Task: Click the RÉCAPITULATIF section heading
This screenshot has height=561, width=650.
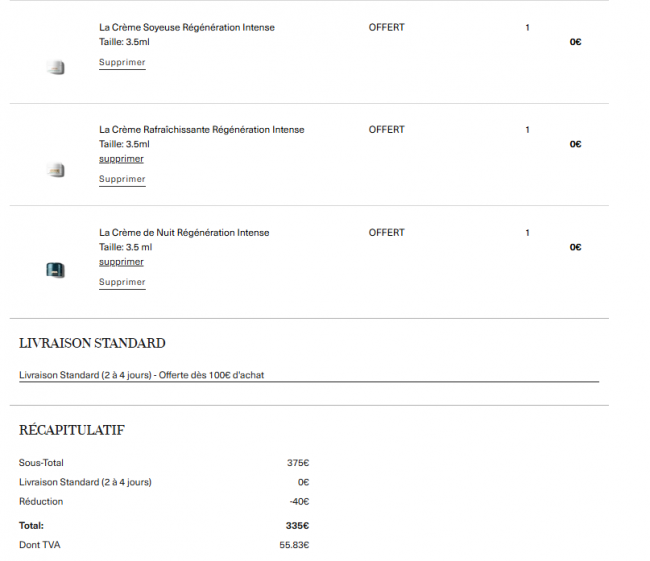Action: [x=72, y=431]
